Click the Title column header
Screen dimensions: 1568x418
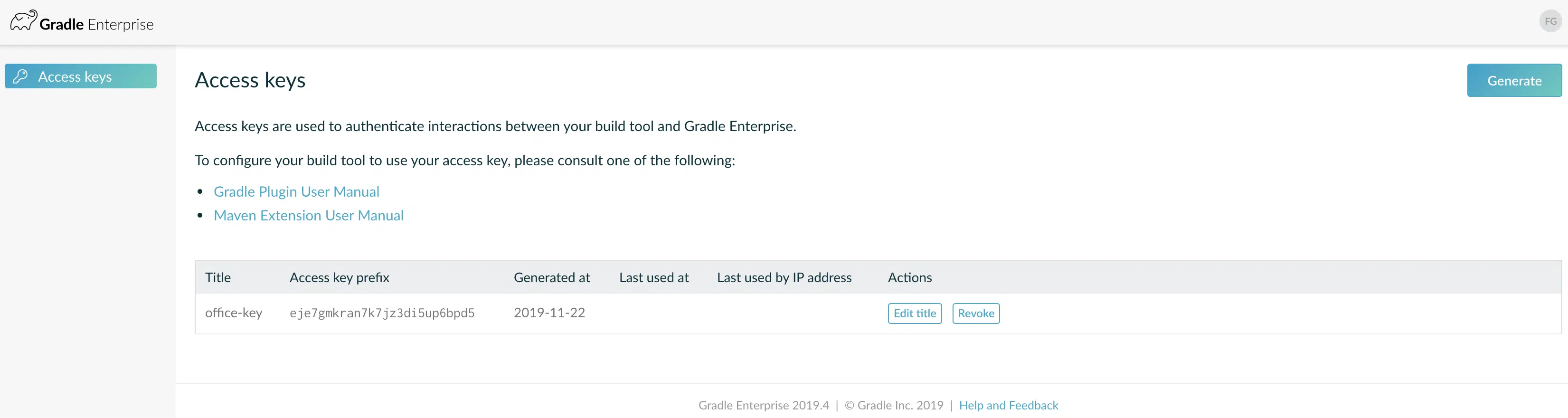coord(218,277)
